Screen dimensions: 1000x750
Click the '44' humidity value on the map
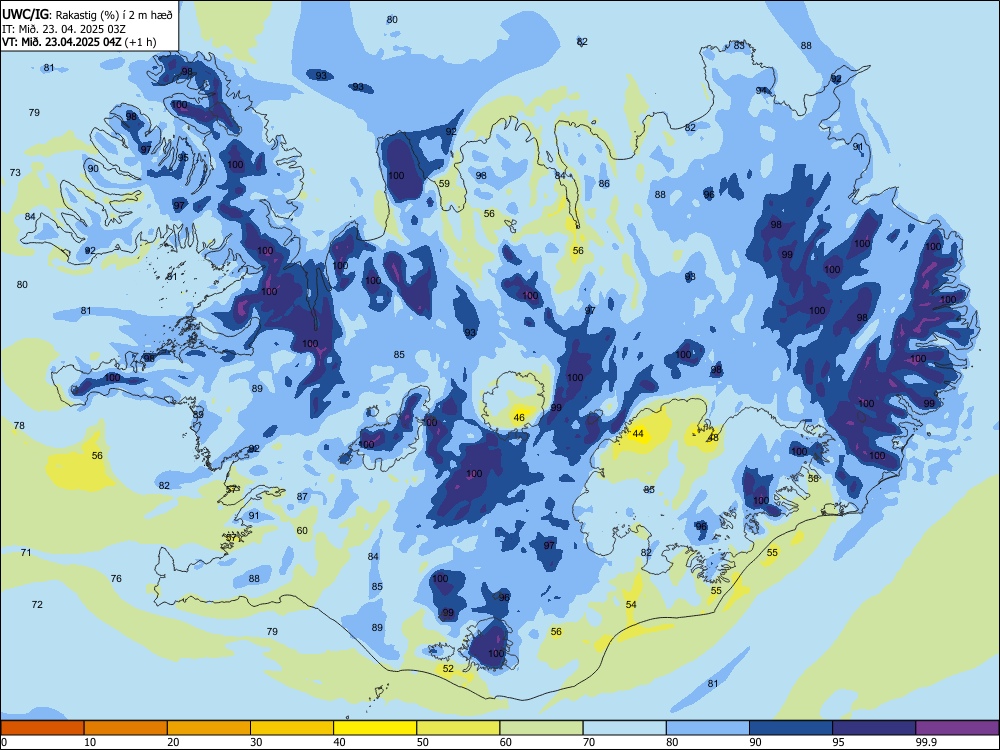638,434
